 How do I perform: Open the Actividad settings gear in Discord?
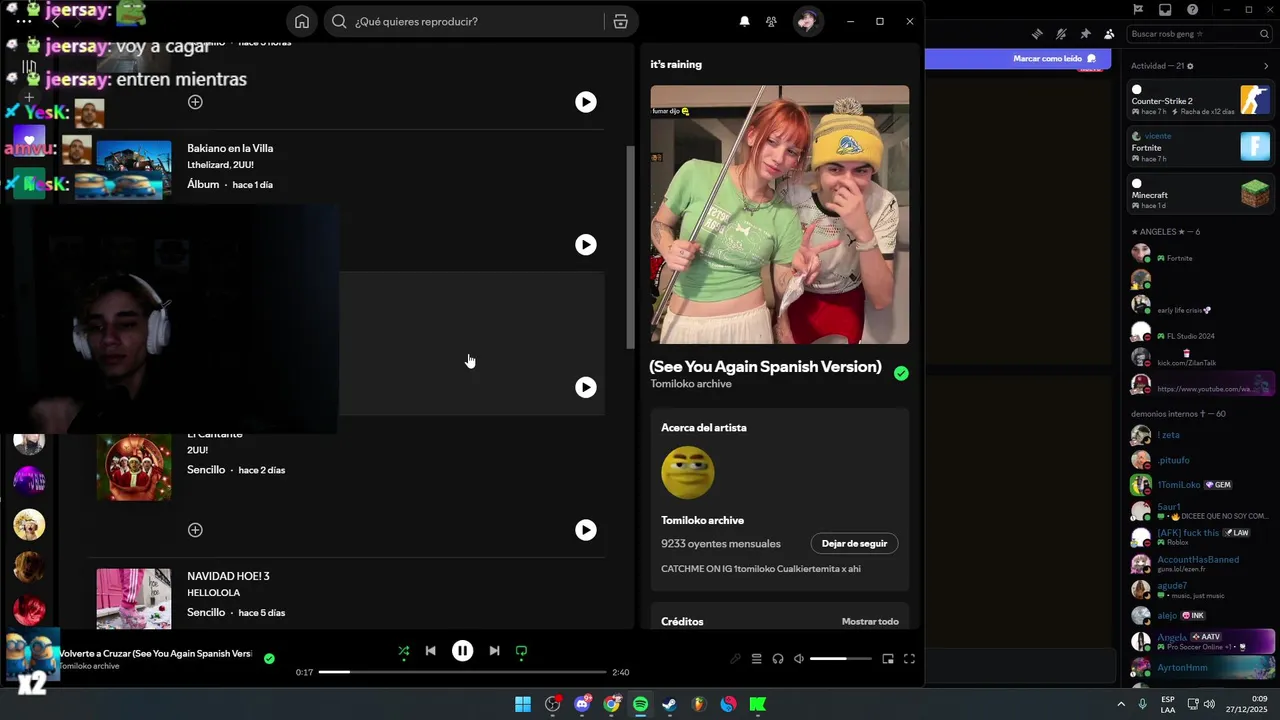tap(1190, 66)
